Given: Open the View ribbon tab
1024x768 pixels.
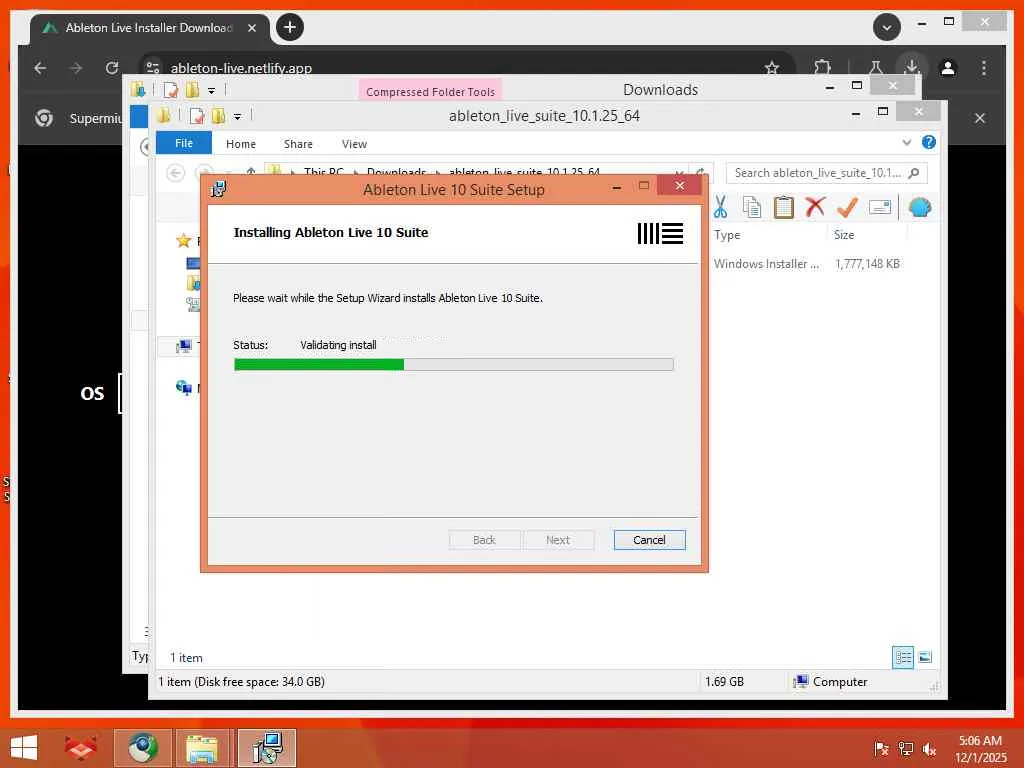Looking at the screenshot, I should click(354, 144).
